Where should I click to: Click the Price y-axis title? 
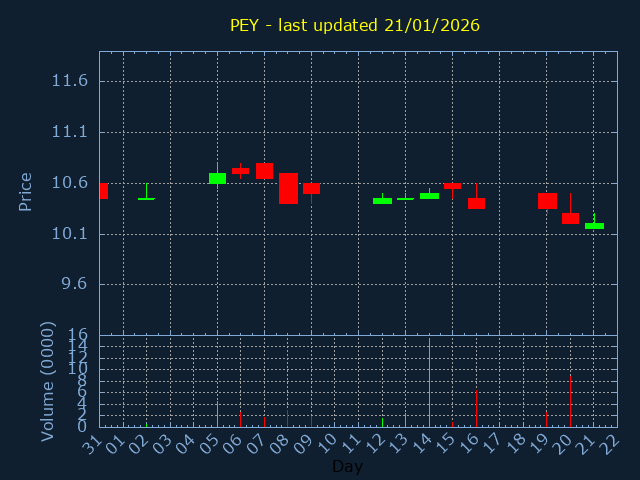[x=26, y=191]
